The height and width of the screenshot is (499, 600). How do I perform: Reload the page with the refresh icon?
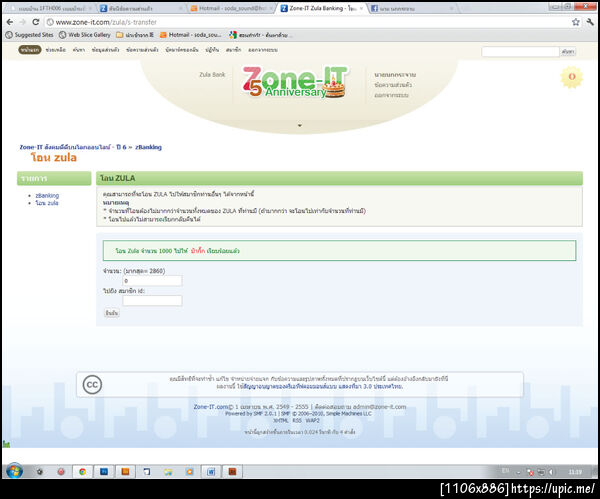pos(36,22)
